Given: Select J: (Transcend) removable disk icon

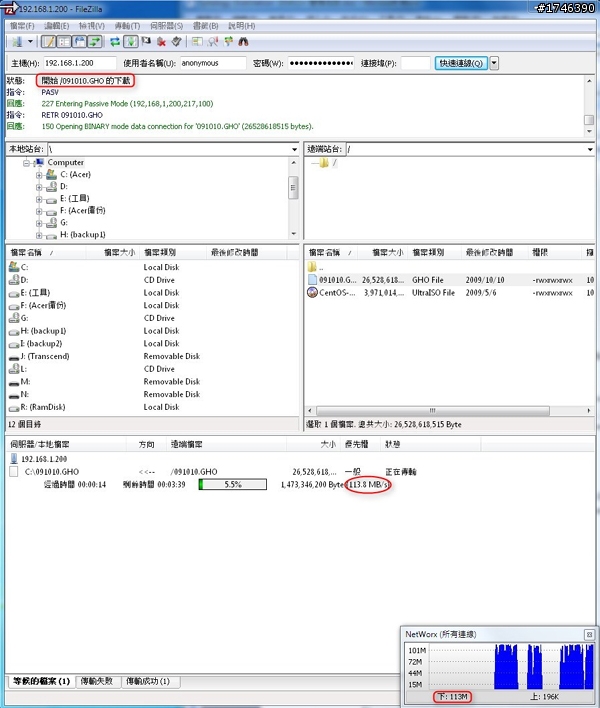Looking at the screenshot, I should (14, 357).
